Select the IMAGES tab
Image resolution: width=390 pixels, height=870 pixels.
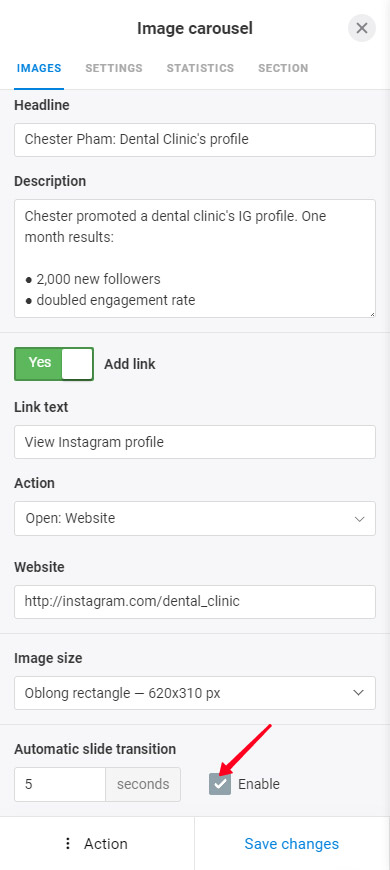[x=39, y=68]
